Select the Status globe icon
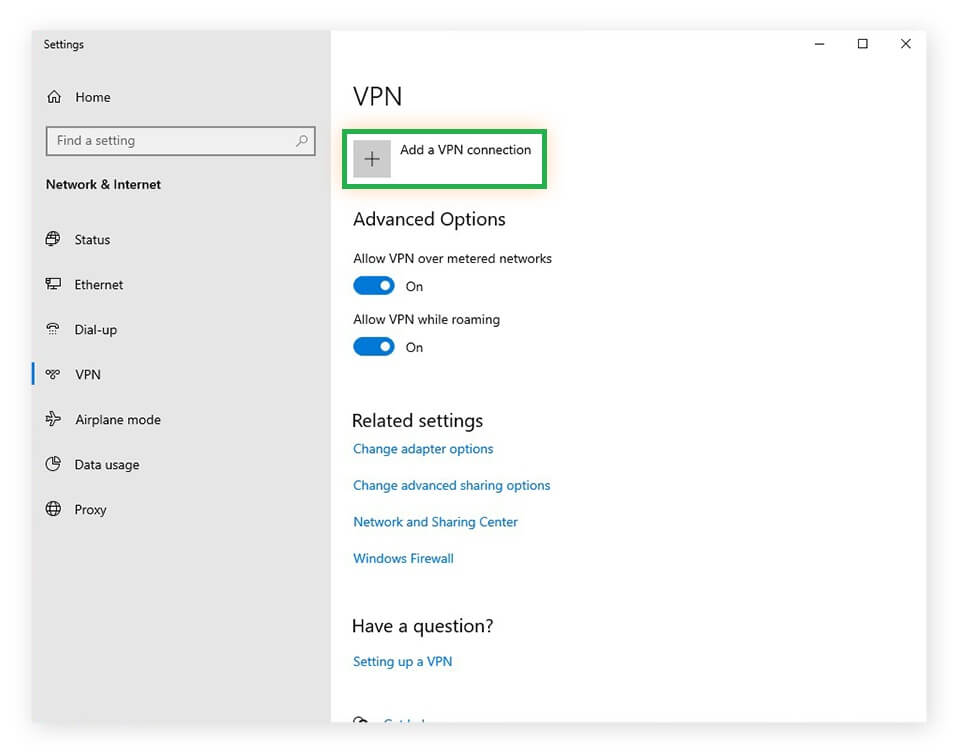960x752 pixels. coord(53,239)
